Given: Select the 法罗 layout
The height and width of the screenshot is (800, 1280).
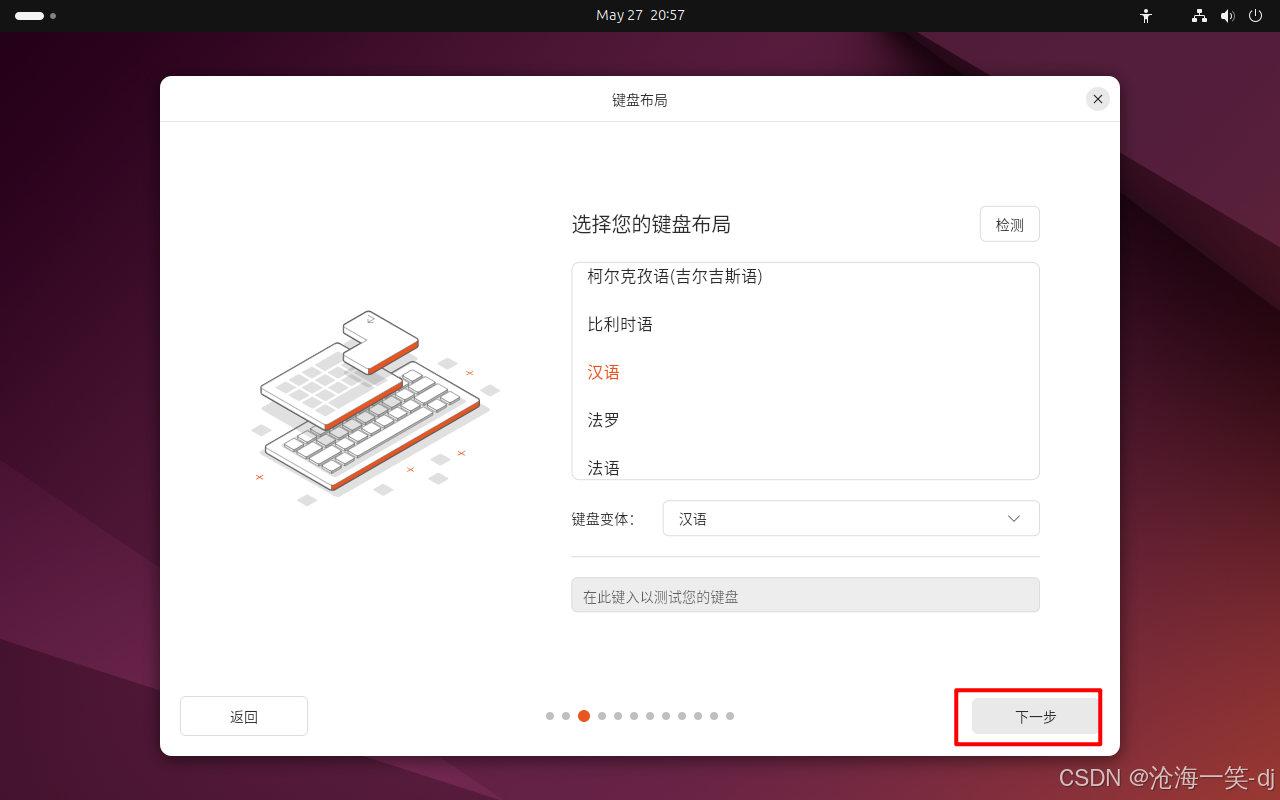Looking at the screenshot, I should point(805,420).
